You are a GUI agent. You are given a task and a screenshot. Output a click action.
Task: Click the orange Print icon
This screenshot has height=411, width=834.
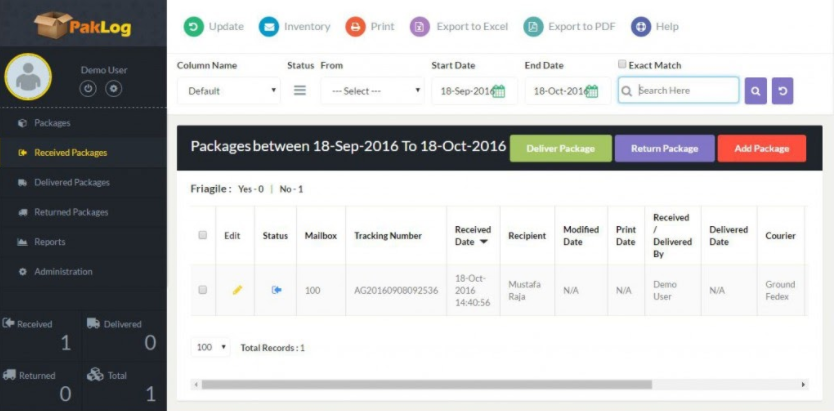[355, 27]
